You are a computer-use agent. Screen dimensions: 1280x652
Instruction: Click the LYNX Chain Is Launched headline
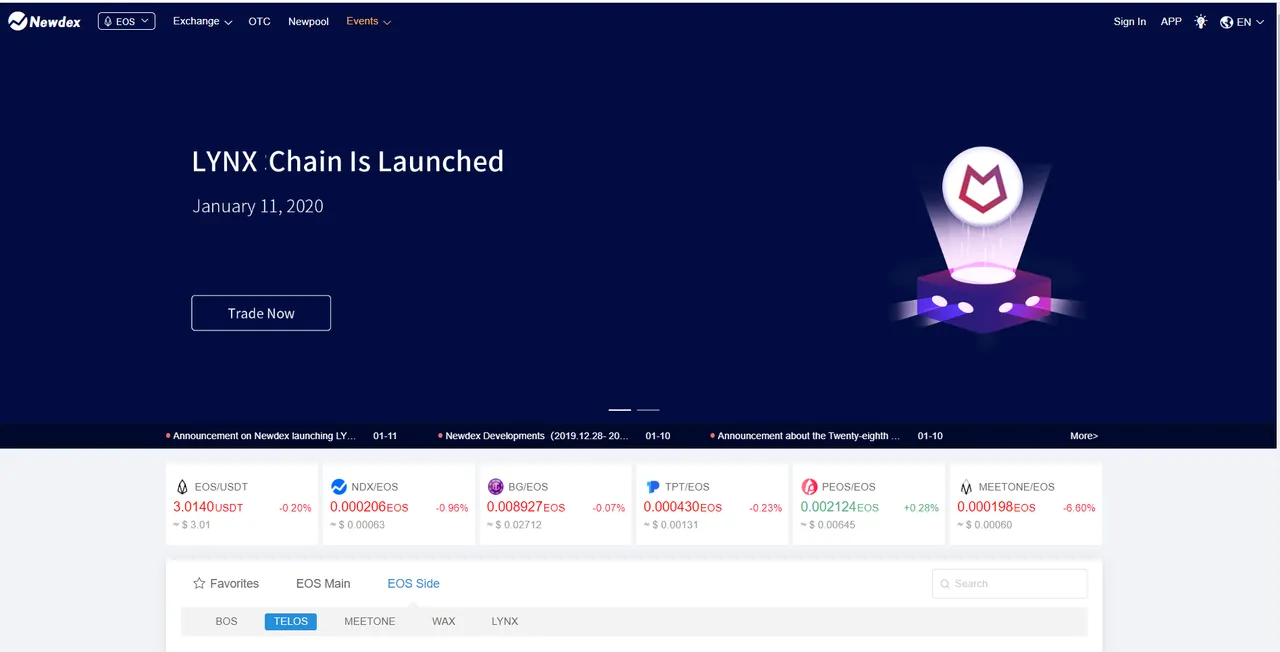tap(348, 161)
